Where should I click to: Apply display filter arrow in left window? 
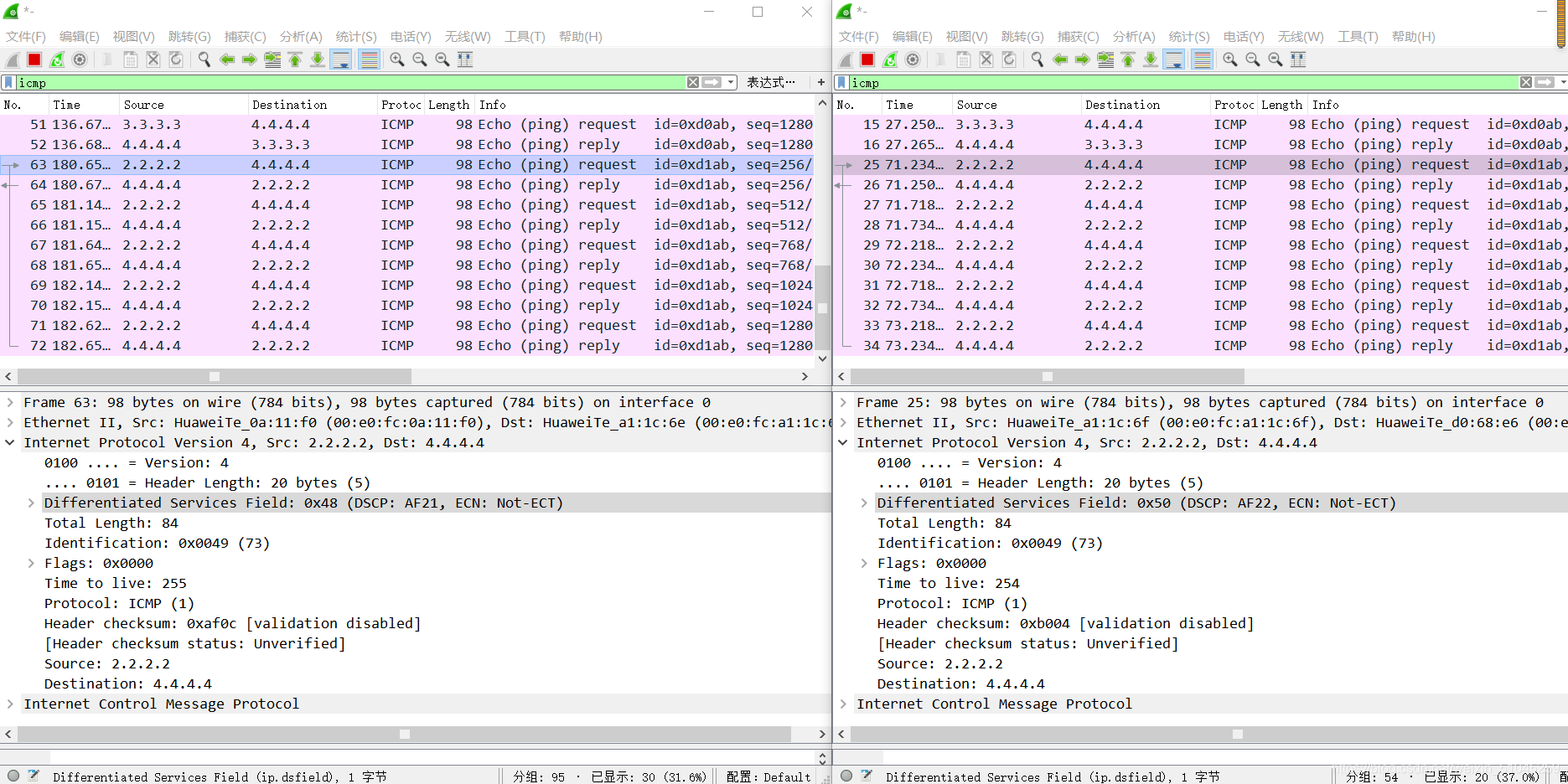click(712, 82)
